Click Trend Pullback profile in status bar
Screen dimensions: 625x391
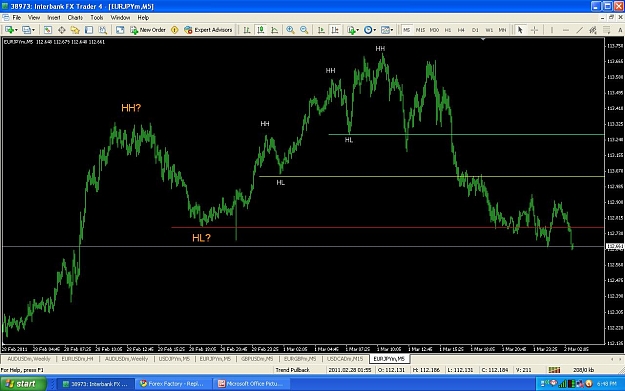click(x=293, y=370)
